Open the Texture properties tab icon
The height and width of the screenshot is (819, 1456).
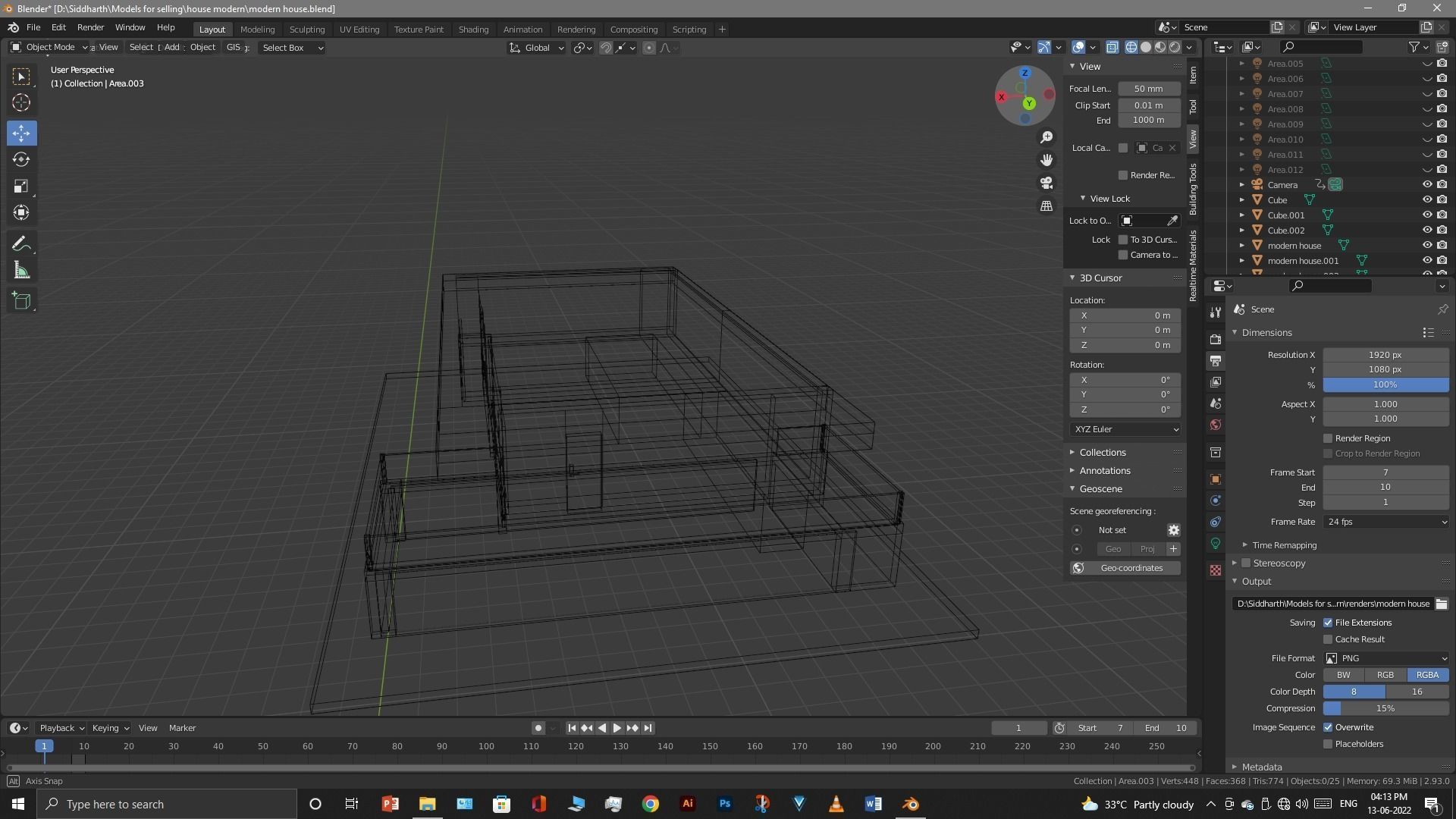[x=1216, y=570]
